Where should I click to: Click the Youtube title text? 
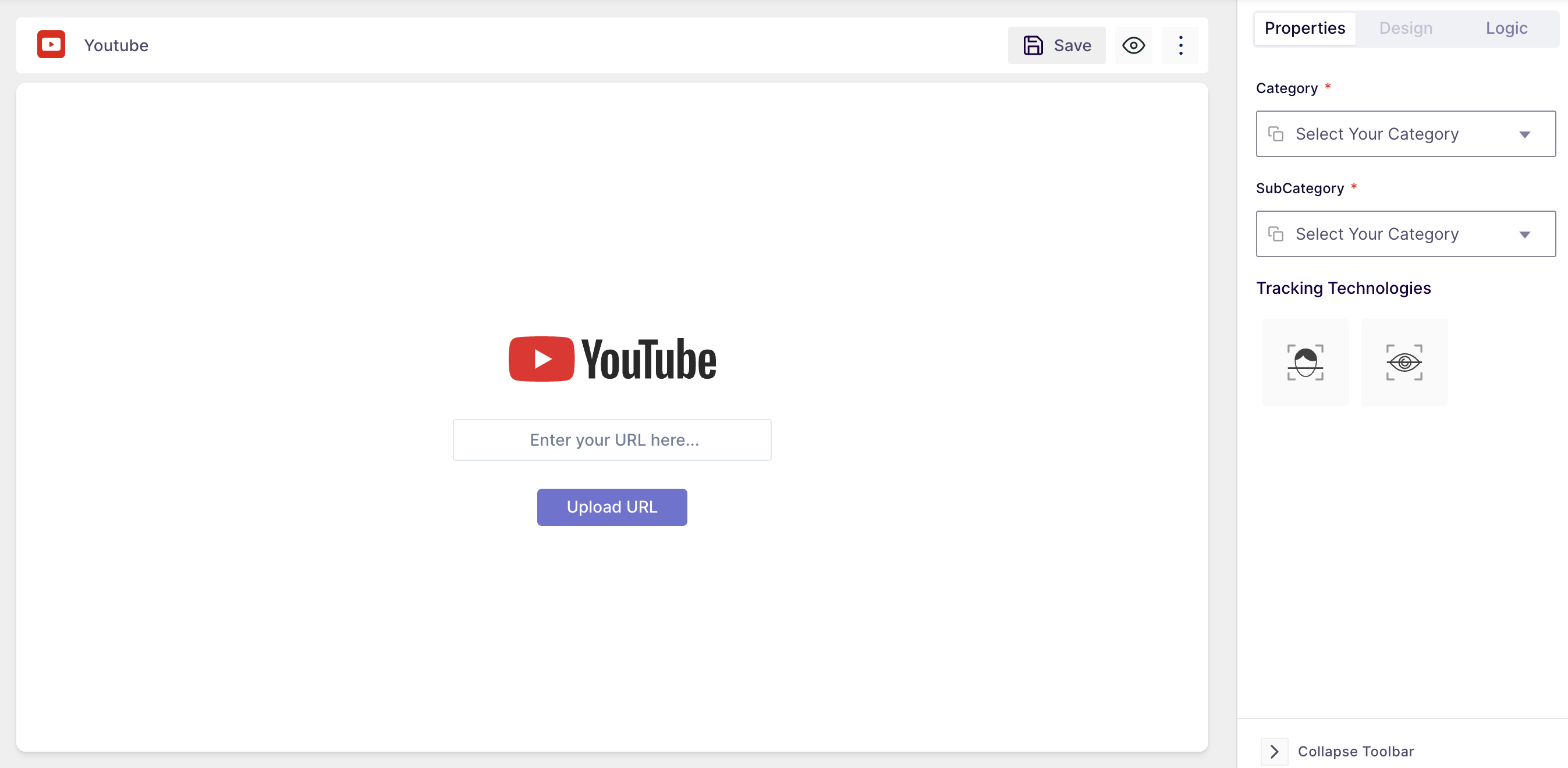(116, 45)
